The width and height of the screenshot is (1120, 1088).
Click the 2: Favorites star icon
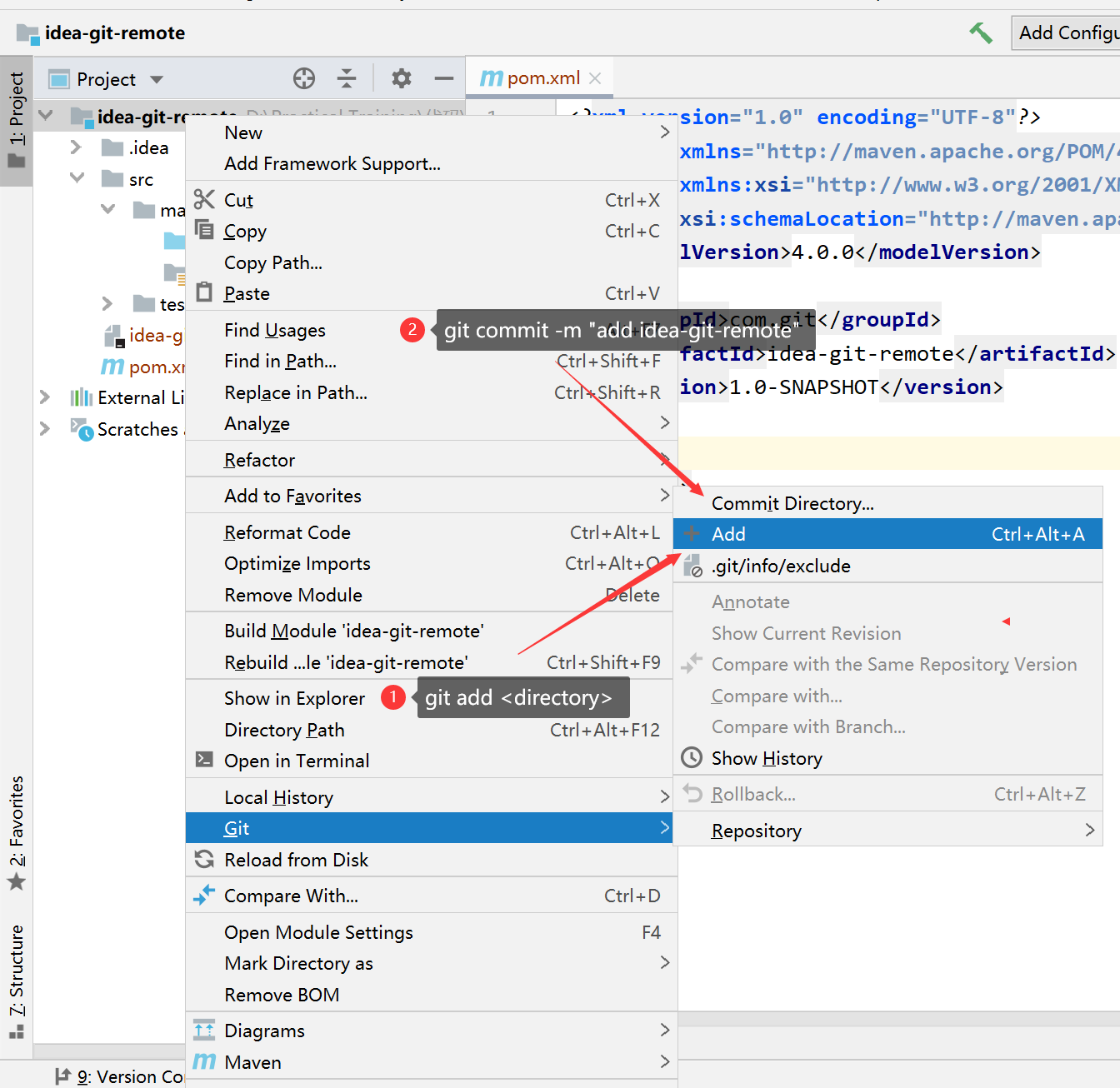[17, 882]
